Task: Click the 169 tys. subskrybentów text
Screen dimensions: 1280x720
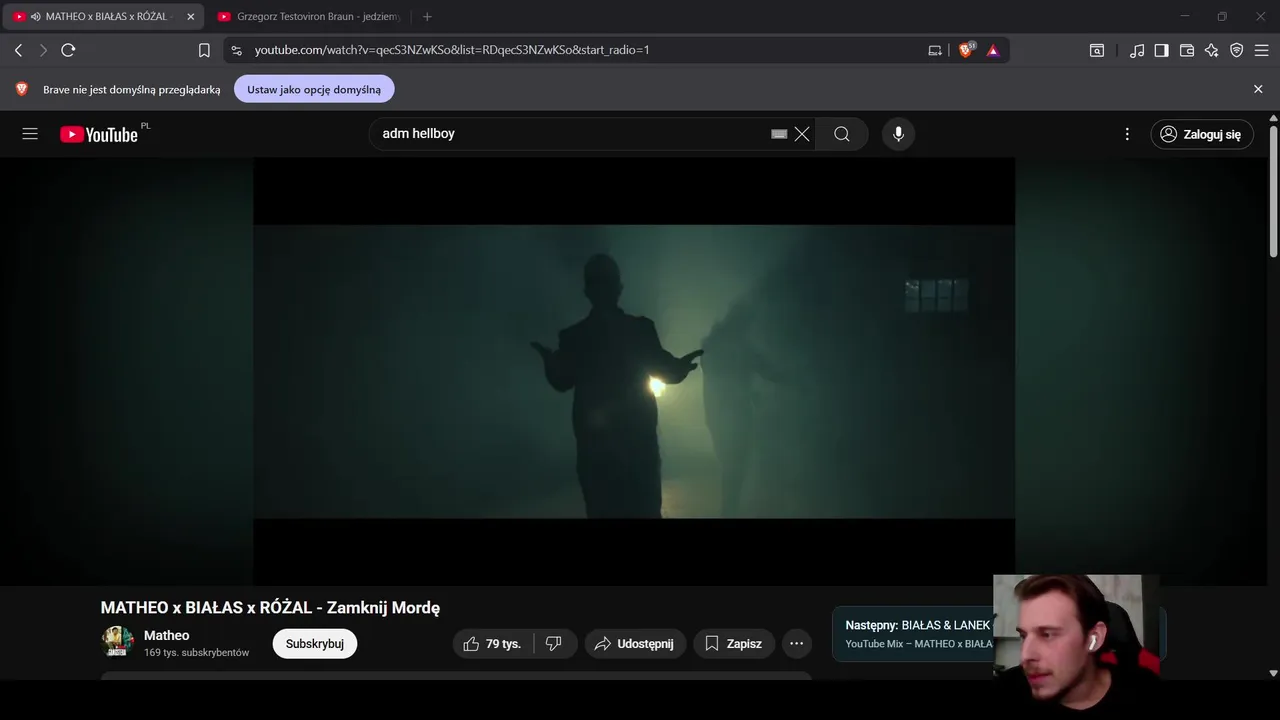Action: [x=196, y=652]
